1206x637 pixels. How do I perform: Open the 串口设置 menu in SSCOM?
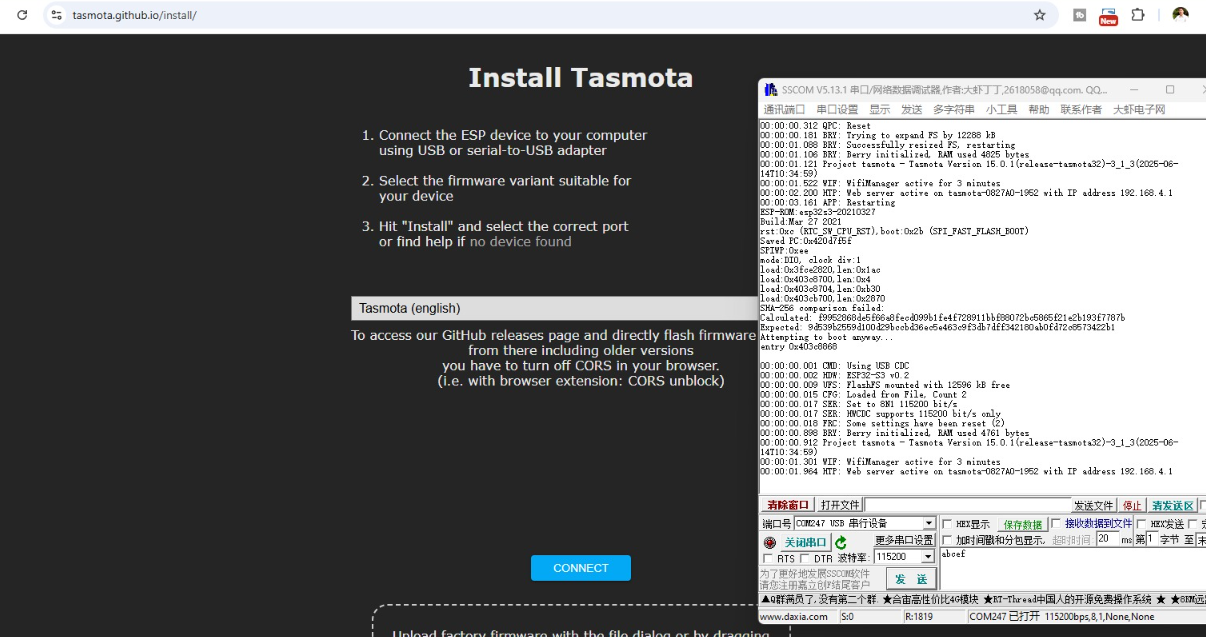(837, 109)
